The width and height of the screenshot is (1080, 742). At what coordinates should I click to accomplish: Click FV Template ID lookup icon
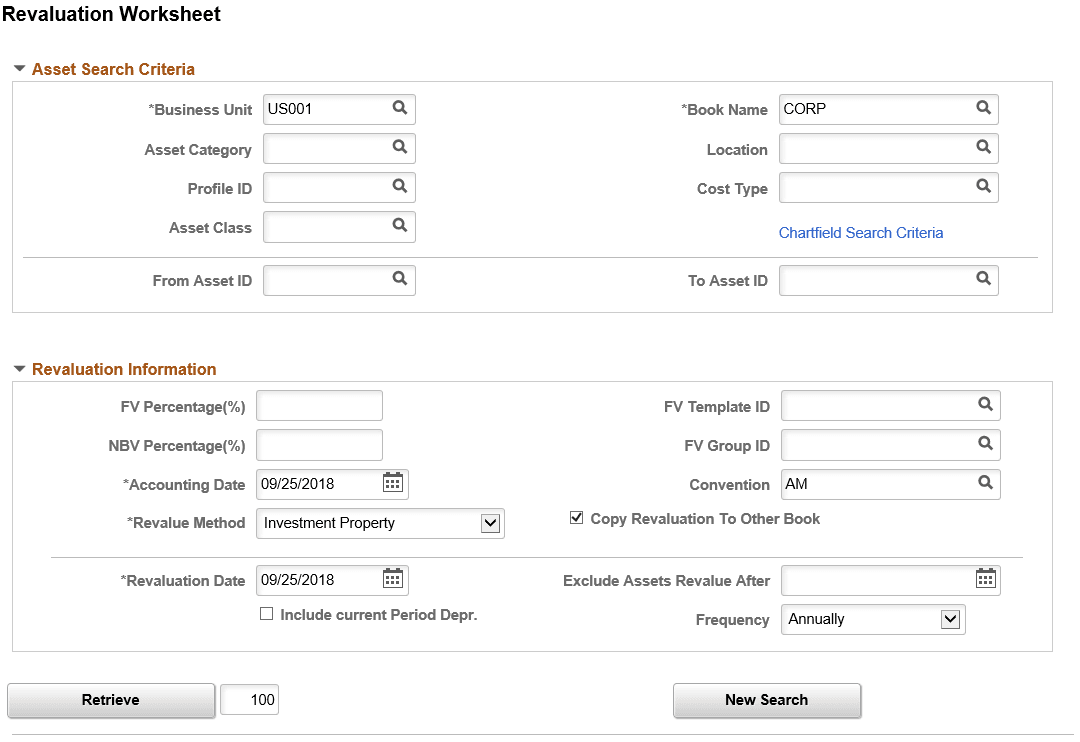(x=985, y=404)
